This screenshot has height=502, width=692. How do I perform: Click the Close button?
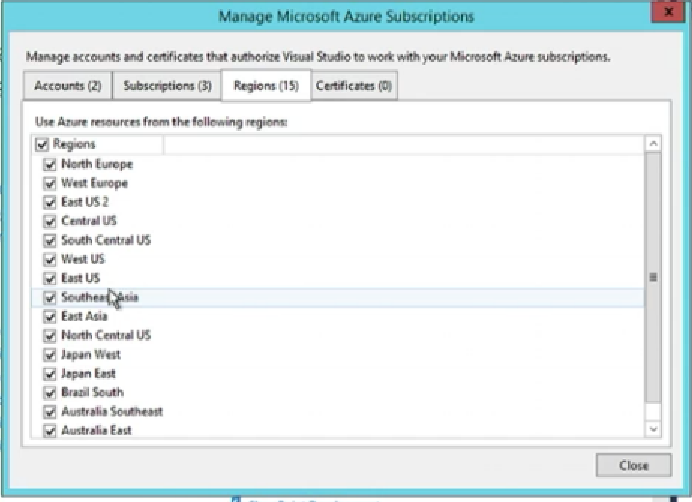(634, 465)
